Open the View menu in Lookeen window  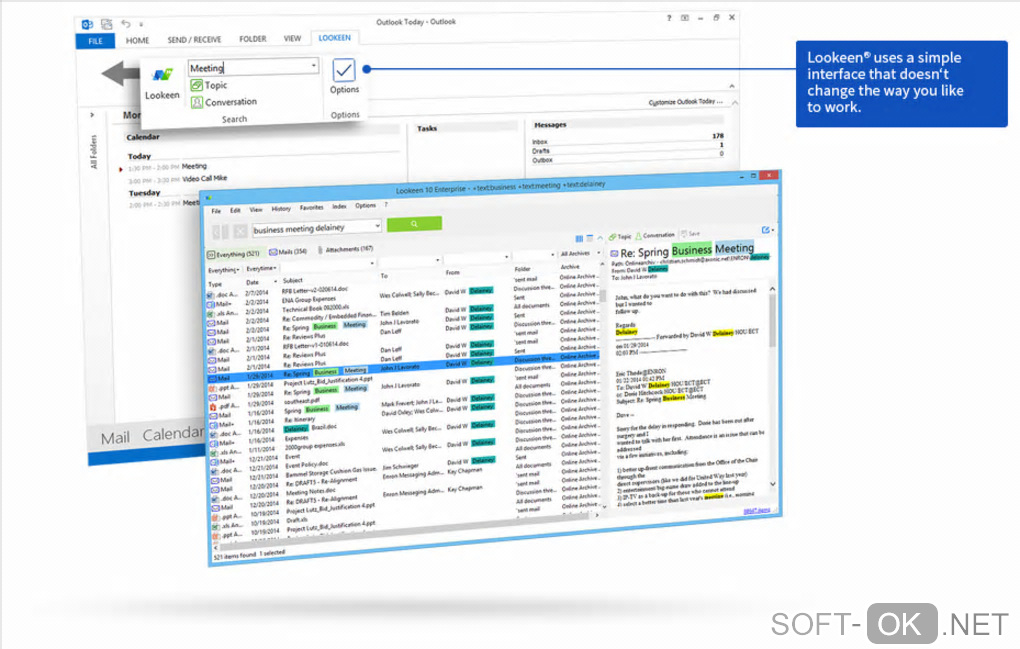coord(256,209)
